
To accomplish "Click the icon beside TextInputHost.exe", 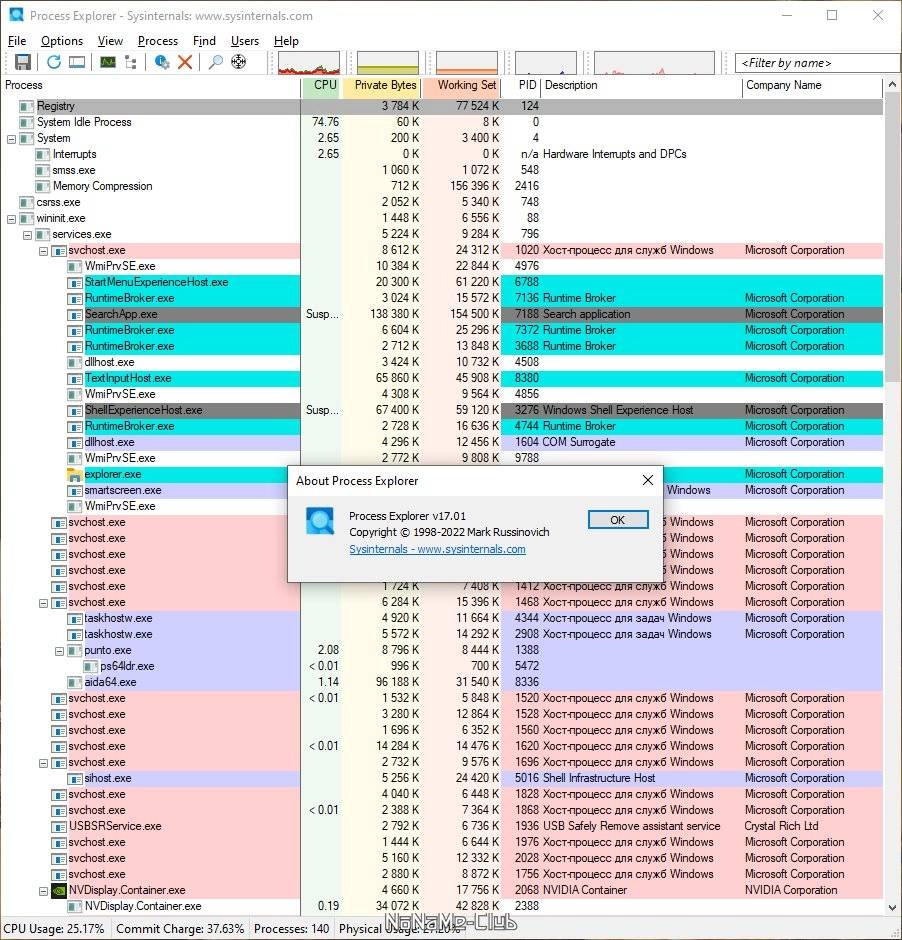I will click(x=74, y=379).
